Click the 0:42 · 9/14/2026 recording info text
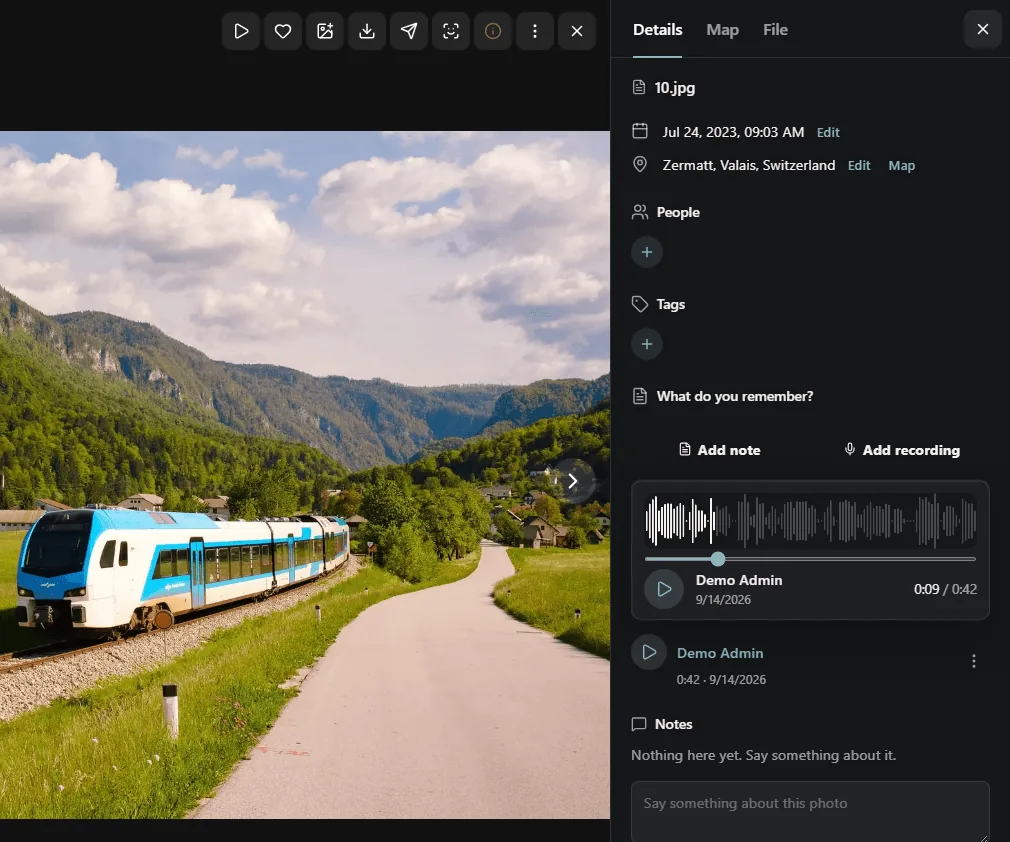 [x=721, y=680]
